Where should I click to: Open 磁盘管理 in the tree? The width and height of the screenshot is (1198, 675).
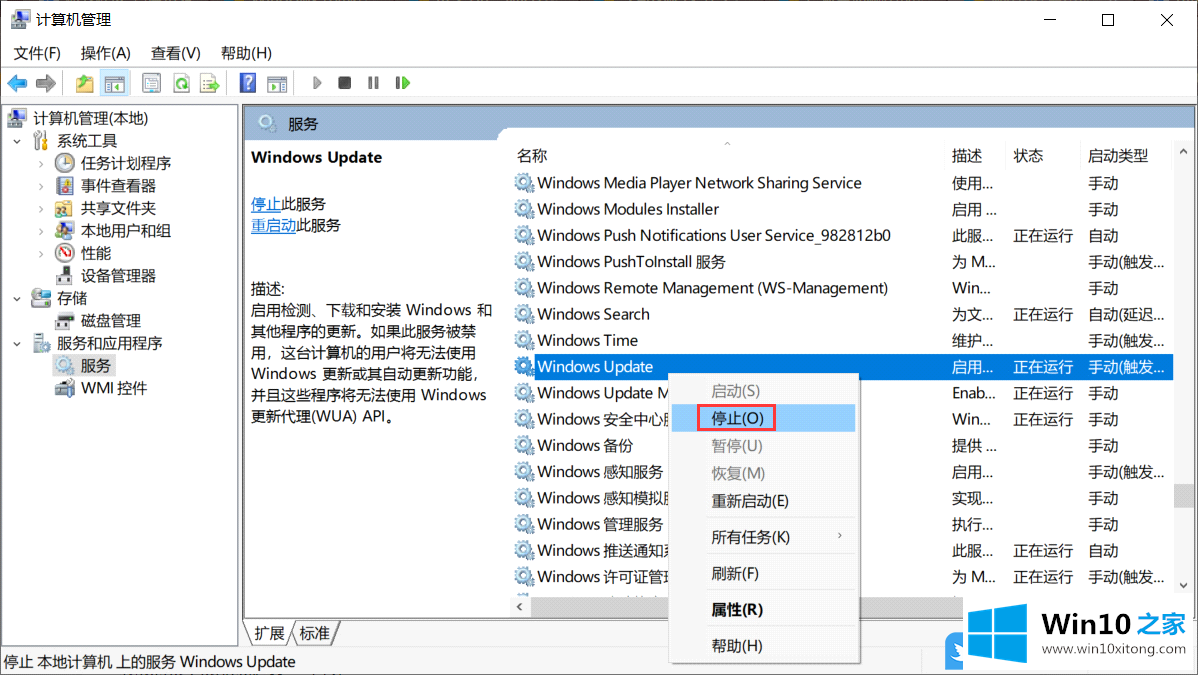pos(110,321)
